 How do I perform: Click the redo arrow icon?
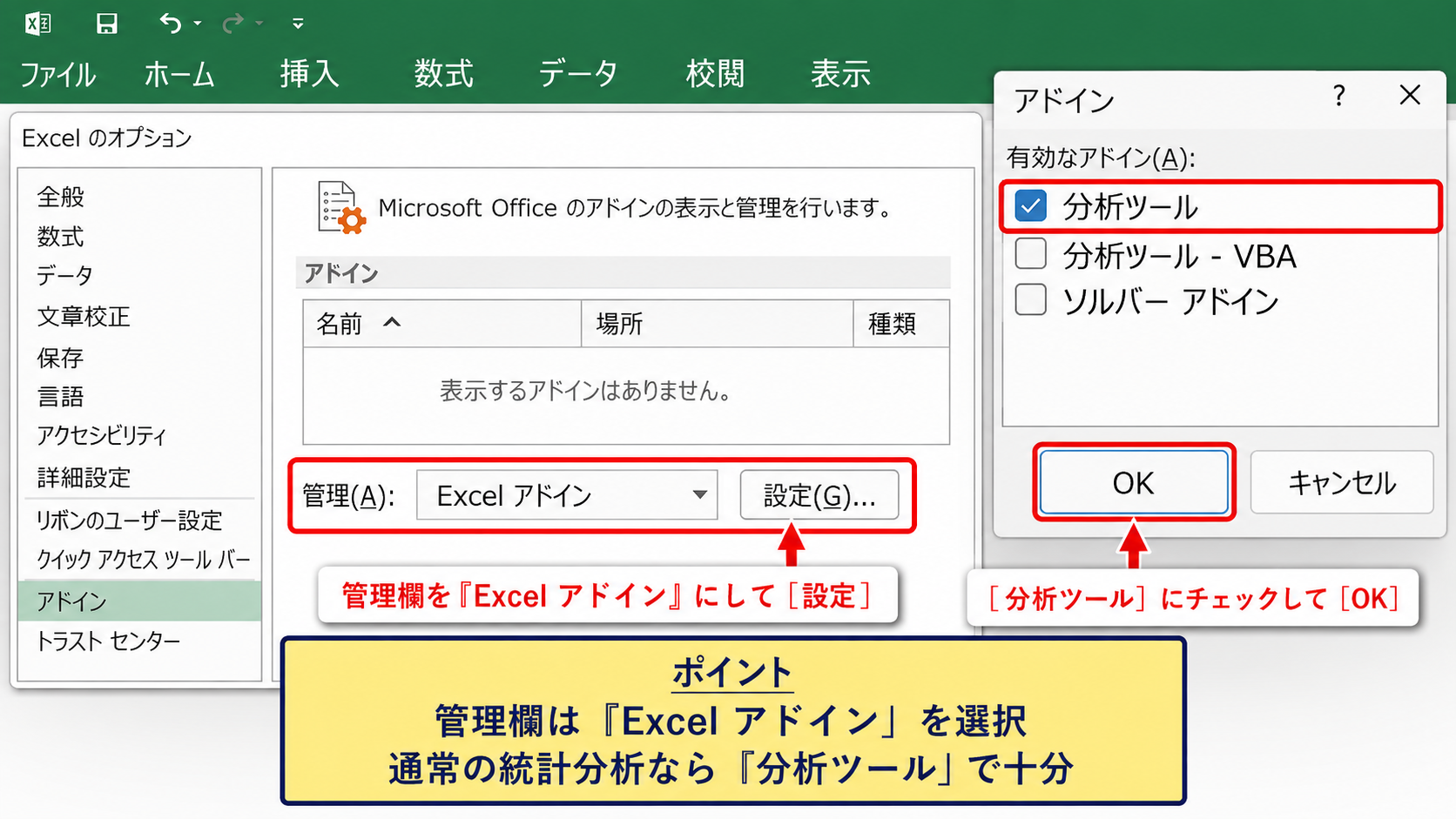pos(233,23)
